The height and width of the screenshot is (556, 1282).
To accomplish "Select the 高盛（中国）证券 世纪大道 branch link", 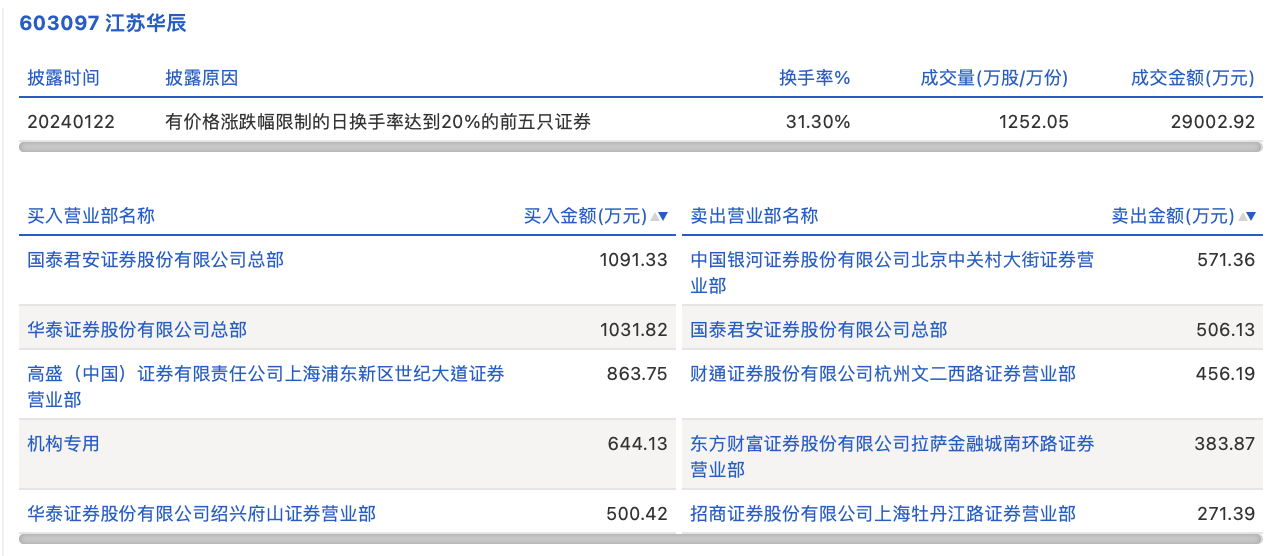I will [x=265, y=374].
